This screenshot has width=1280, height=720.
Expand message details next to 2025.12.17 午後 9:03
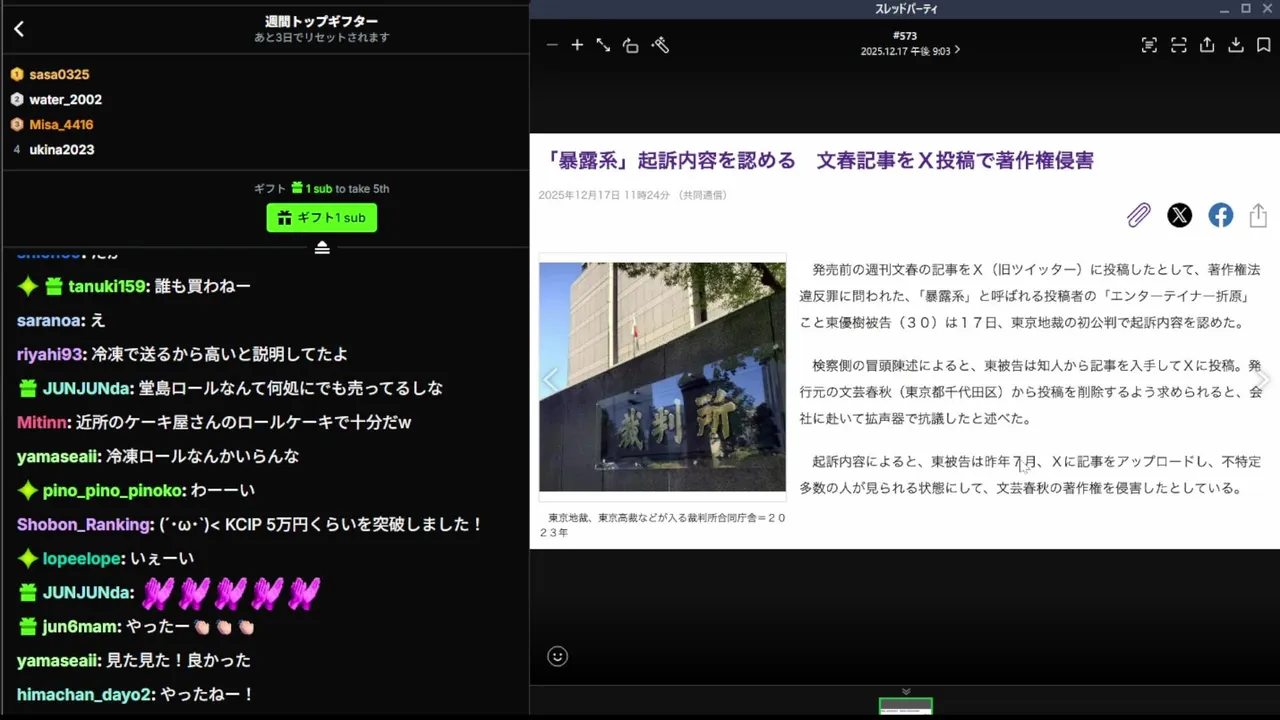[x=957, y=50]
